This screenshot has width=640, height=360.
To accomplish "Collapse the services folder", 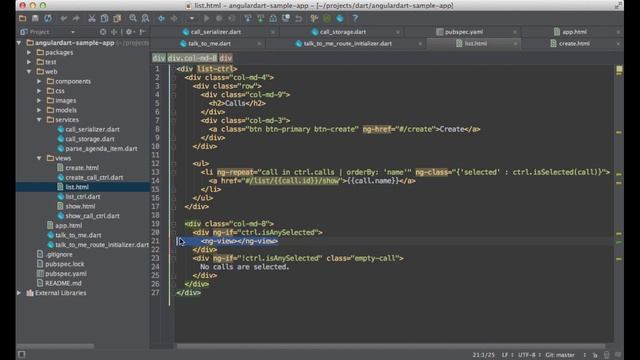I will pyautogui.click(x=39, y=120).
